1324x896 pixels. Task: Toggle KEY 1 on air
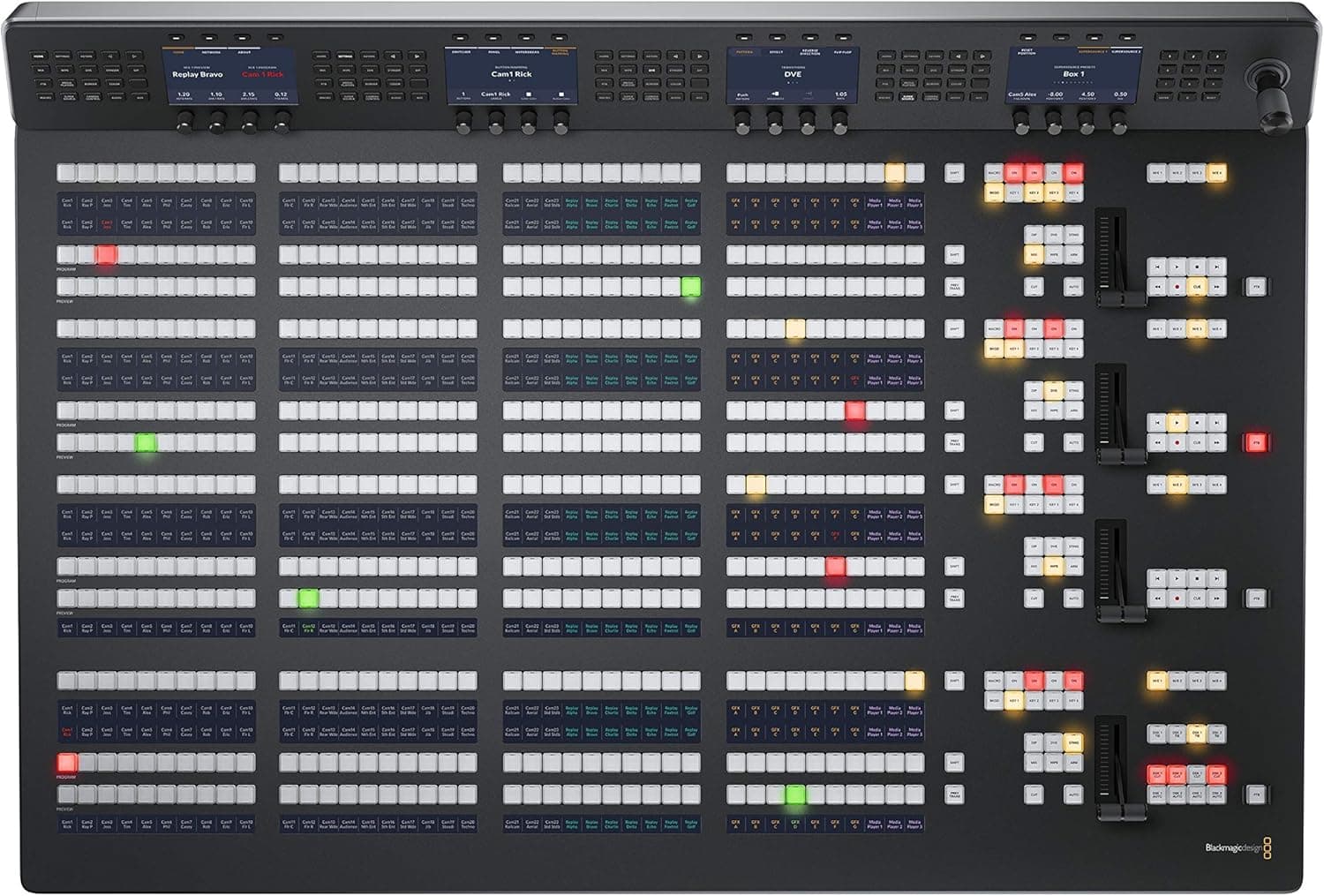tap(1012, 193)
